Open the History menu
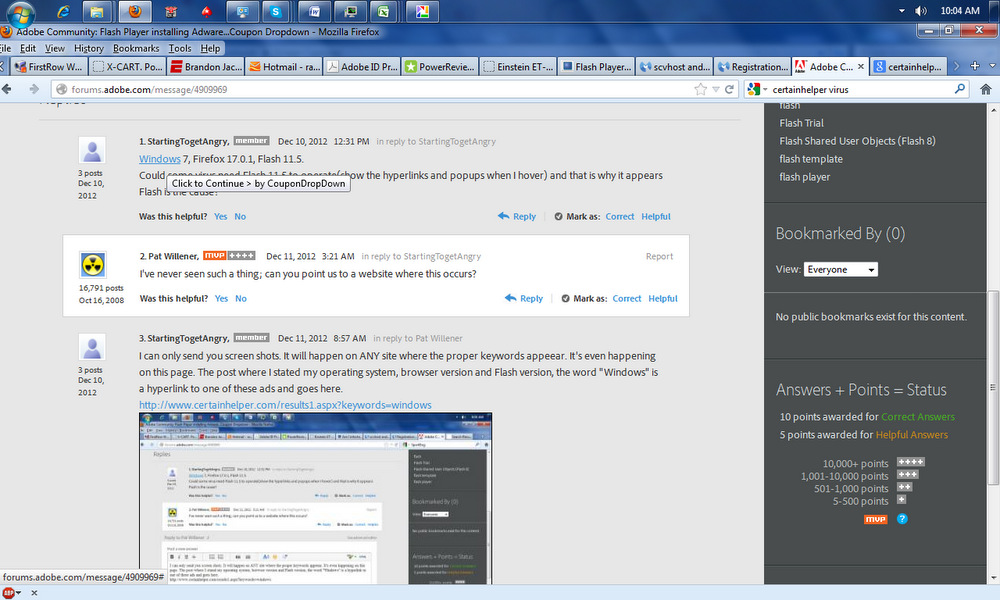This screenshot has width=1000, height=600. point(89,48)
